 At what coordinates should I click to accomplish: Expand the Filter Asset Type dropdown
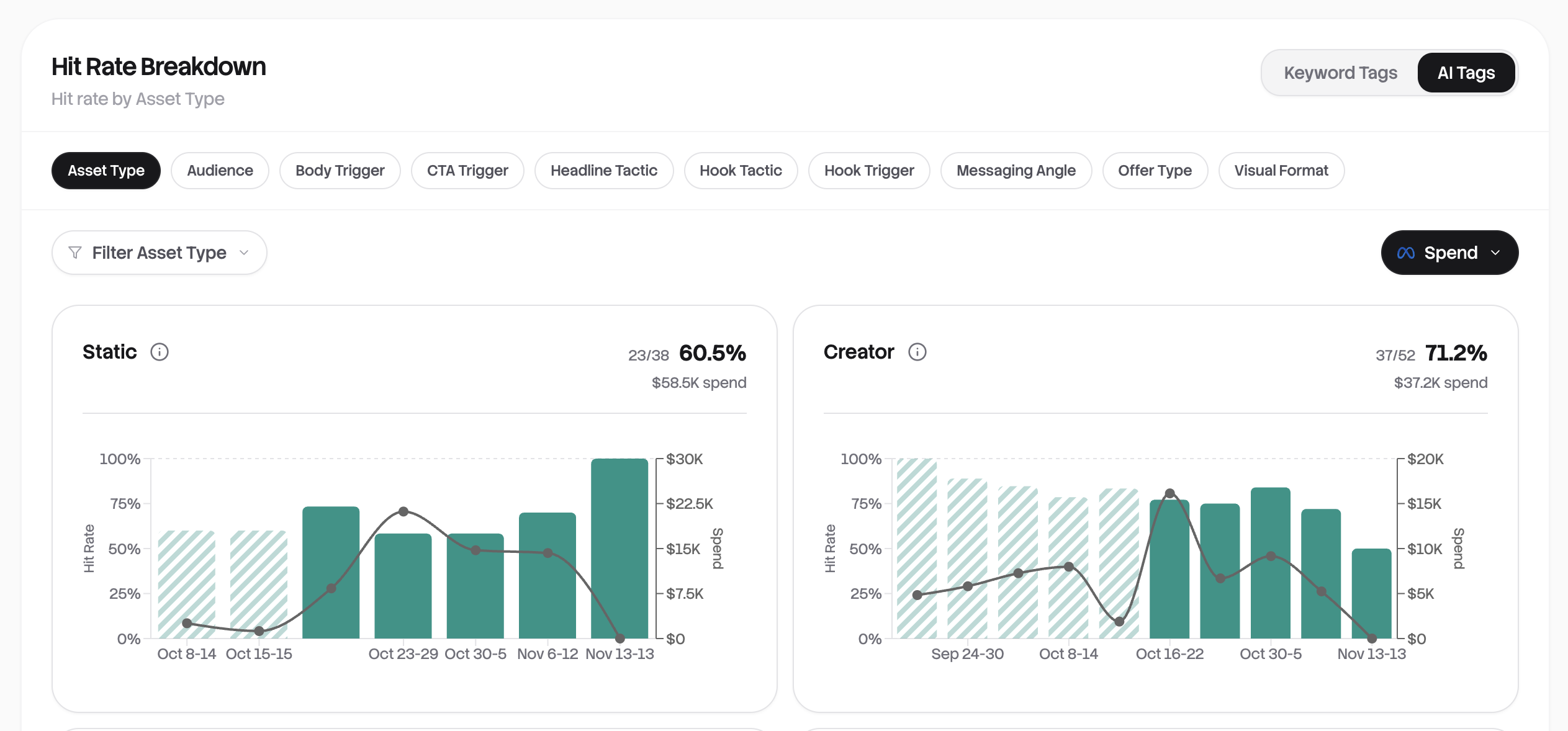click(159, 253)
